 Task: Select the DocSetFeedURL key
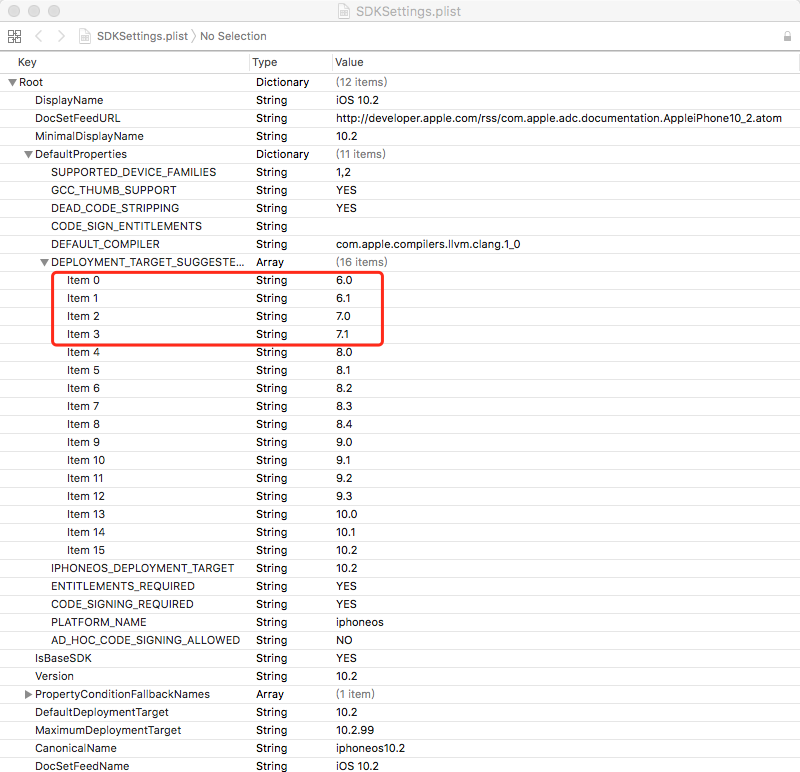(x=78, y=118)
